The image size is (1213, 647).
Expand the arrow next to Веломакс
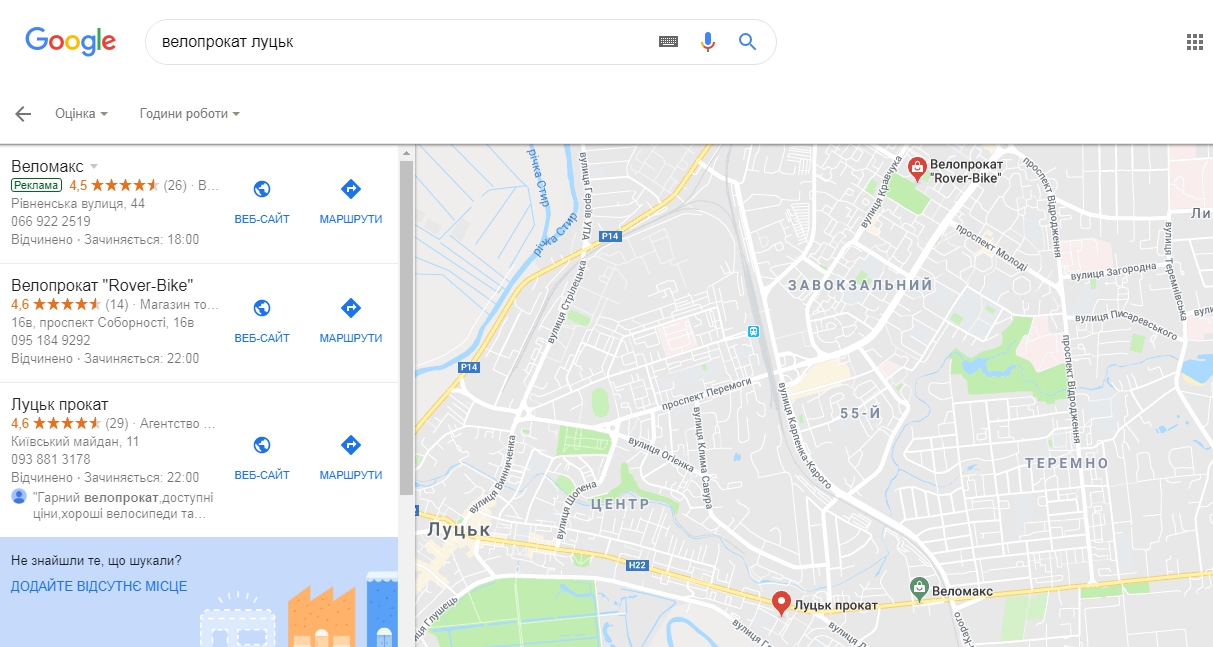pyautogui.click(x=94, y=166)
